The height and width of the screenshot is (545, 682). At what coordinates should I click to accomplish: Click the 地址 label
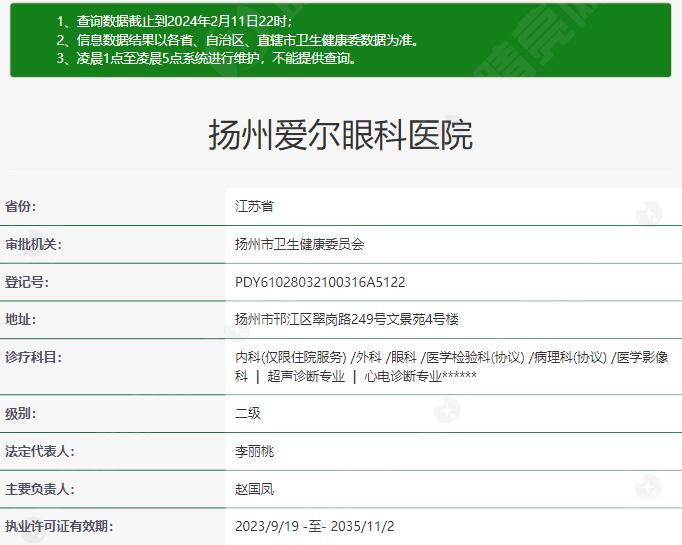coord(20,319)
